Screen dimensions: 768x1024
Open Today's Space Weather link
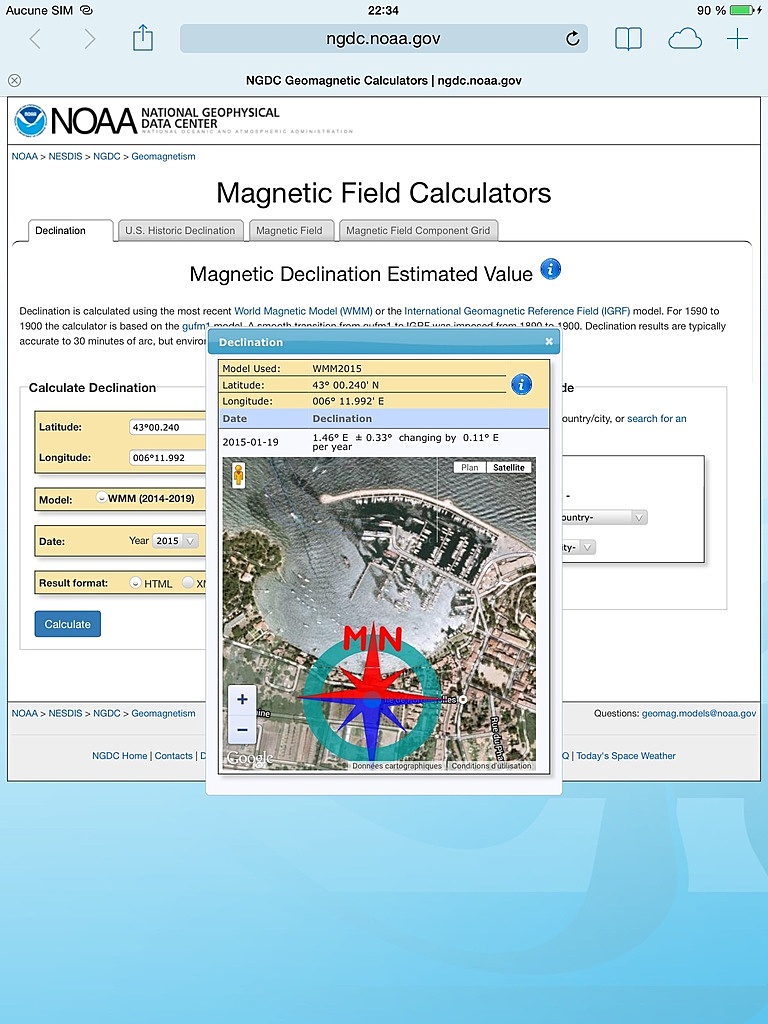(x=626, y=756)
